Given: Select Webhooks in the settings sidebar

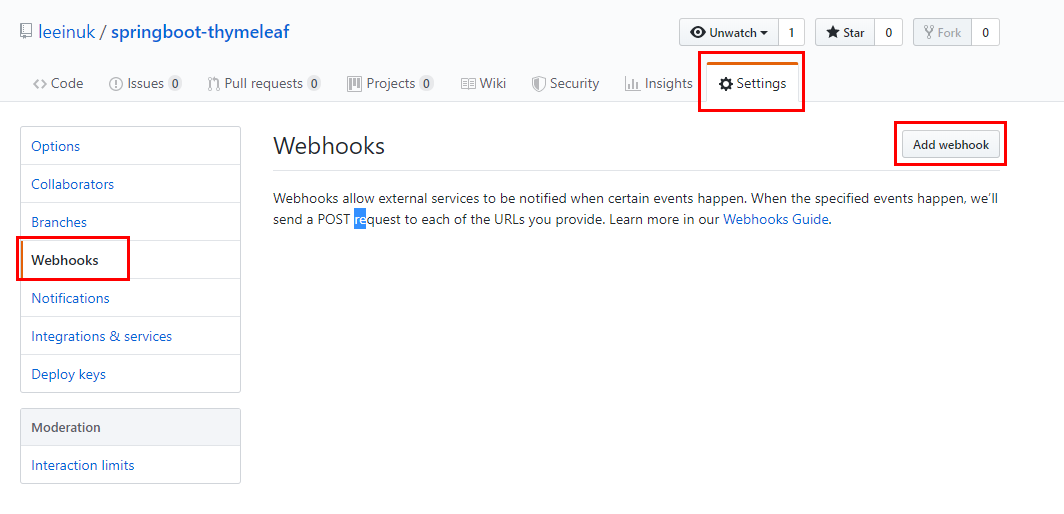Looking at the screenshot, I should (x=130, y=260).
